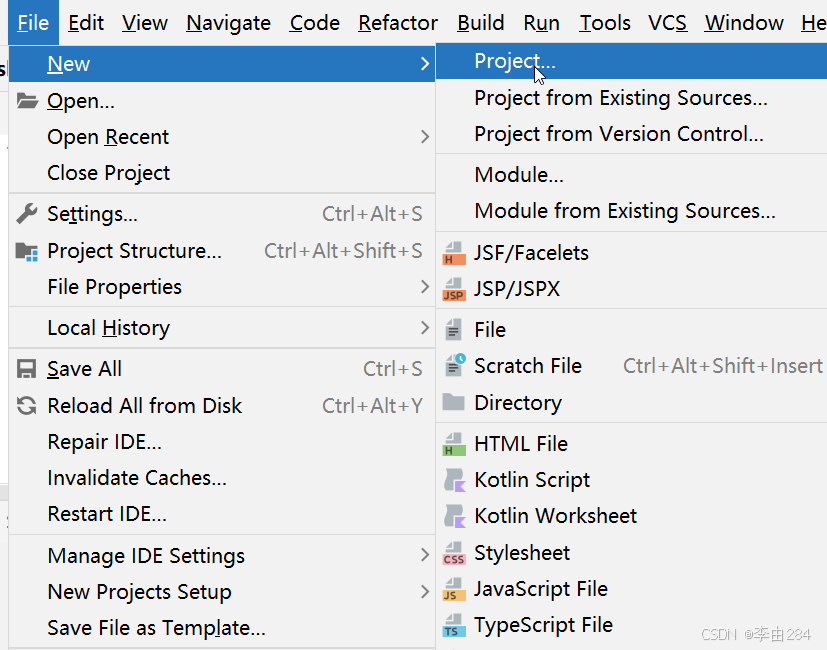Click the Stylesheet CSS icon
The width and height of the screenshot is (827, 650).
454,553
